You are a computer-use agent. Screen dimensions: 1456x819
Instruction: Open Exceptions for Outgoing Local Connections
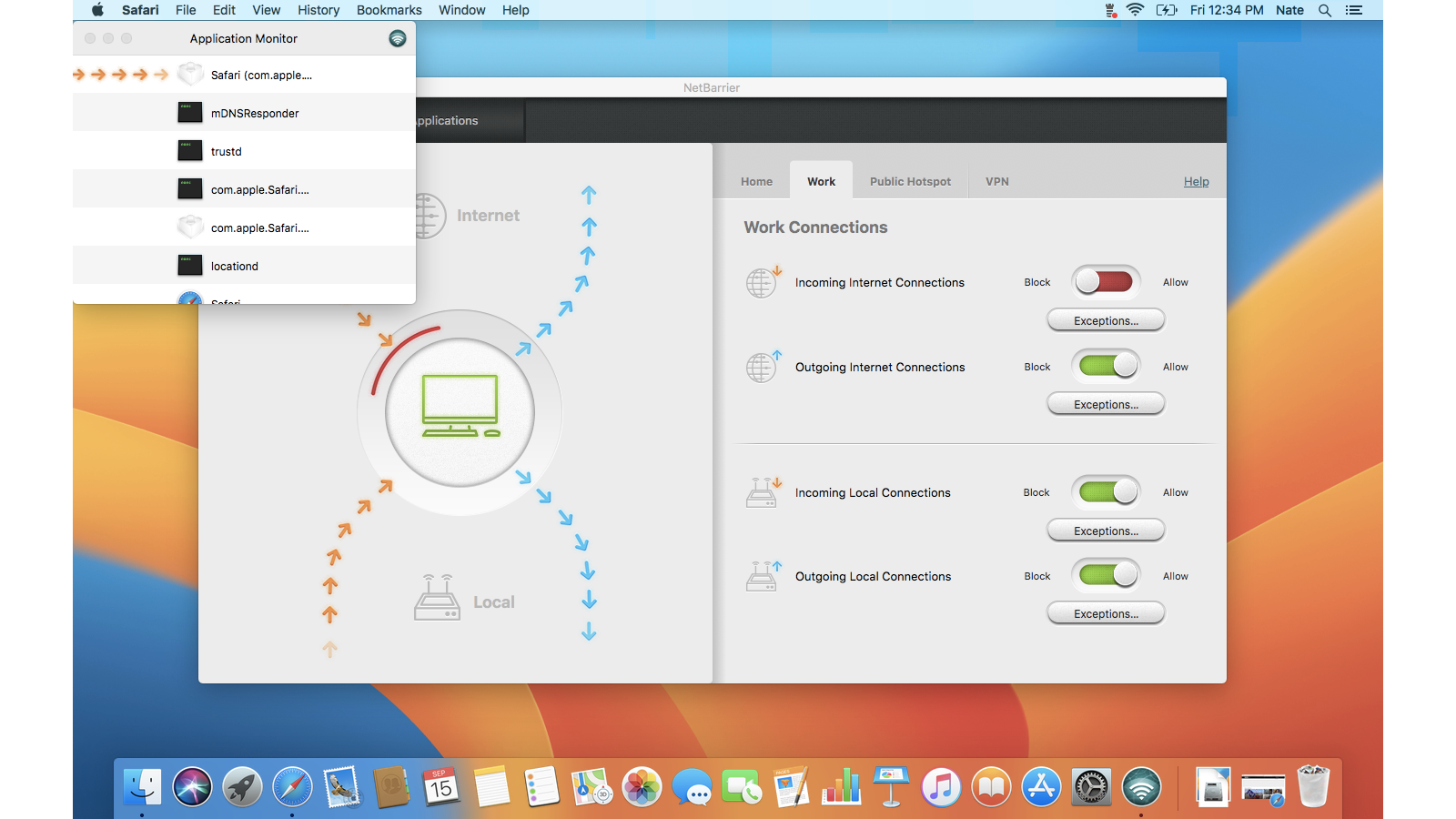pyautogui.click(x=1106, y=613)
